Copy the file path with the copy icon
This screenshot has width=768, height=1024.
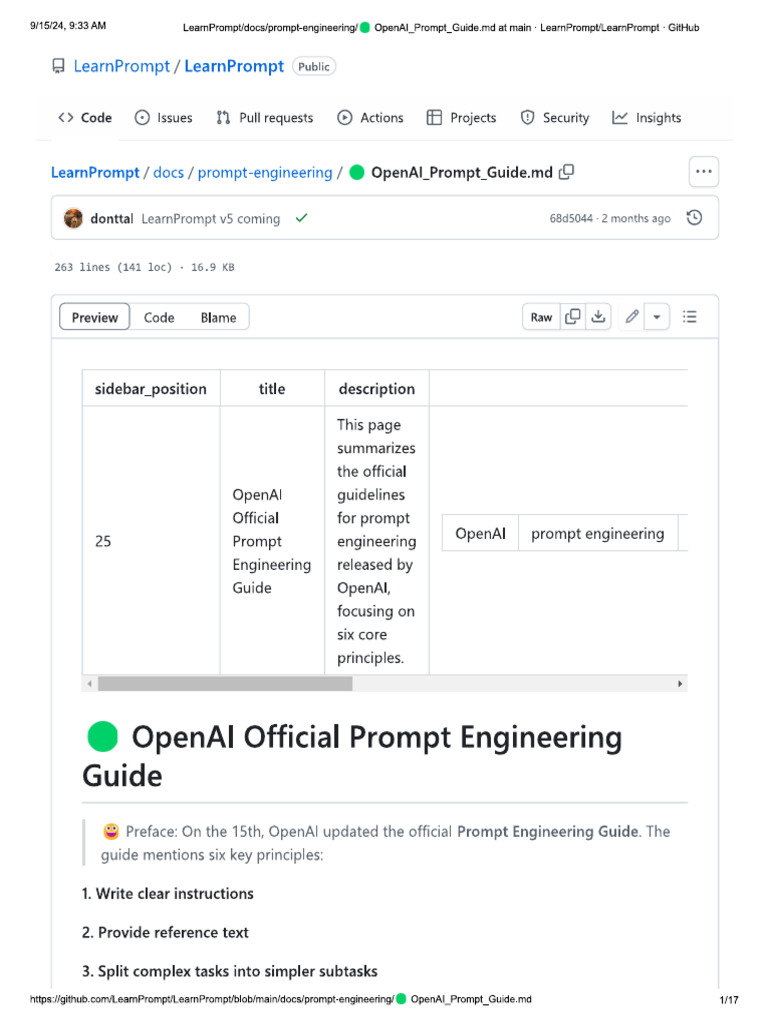[567, 172]
